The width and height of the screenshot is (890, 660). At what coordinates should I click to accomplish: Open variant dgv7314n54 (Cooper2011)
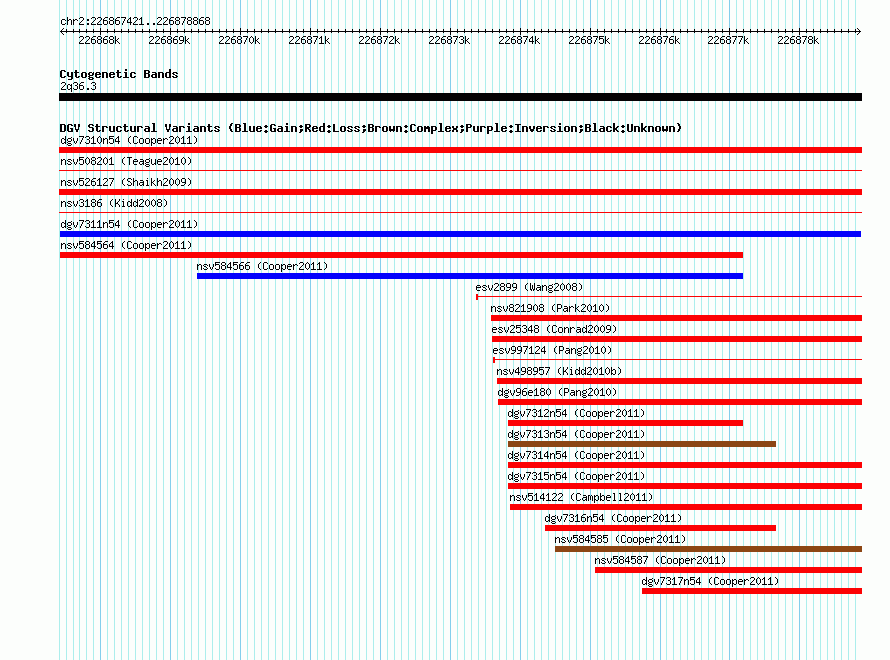(576, 455)
